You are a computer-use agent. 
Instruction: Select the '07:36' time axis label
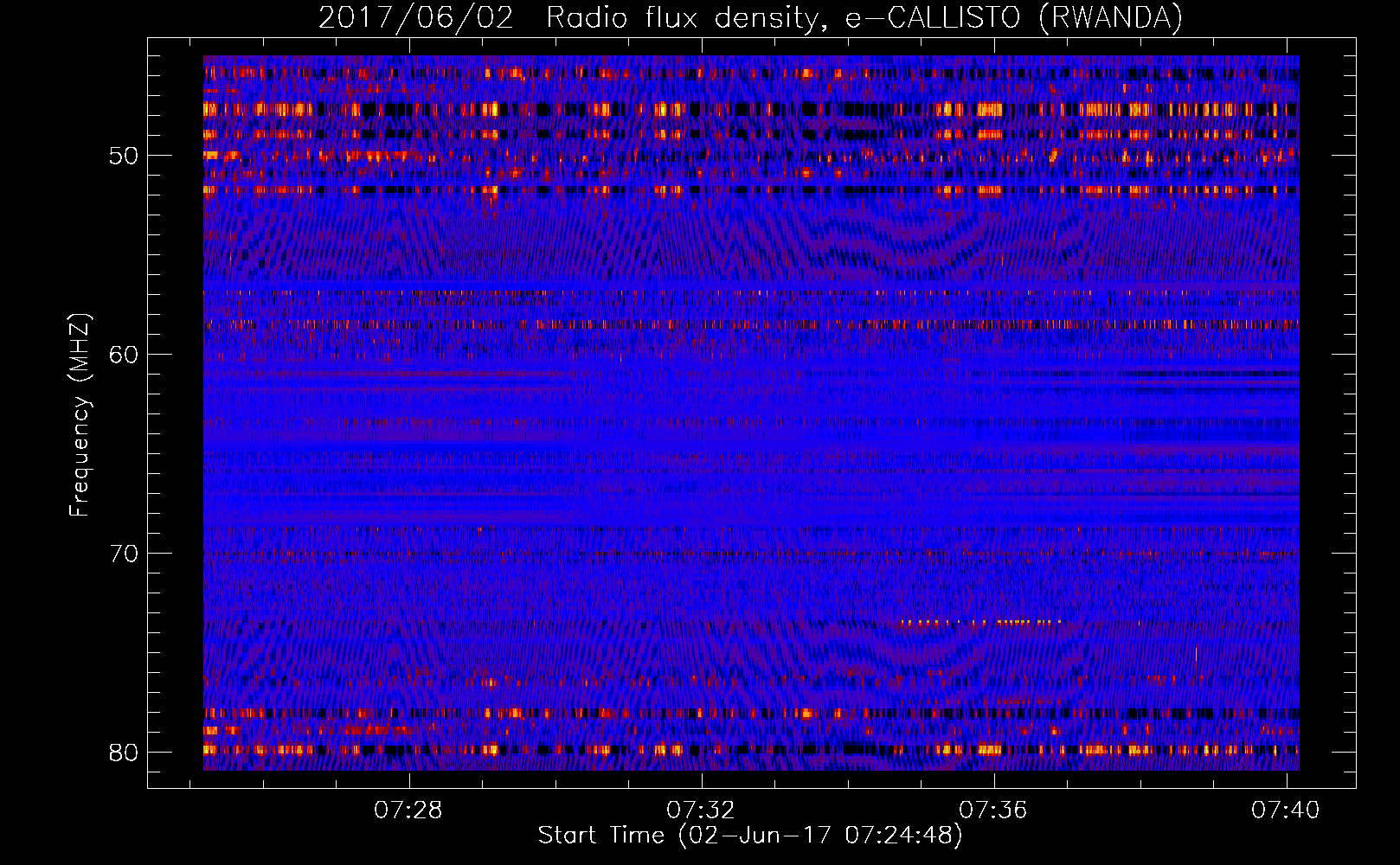click(992, 810)
